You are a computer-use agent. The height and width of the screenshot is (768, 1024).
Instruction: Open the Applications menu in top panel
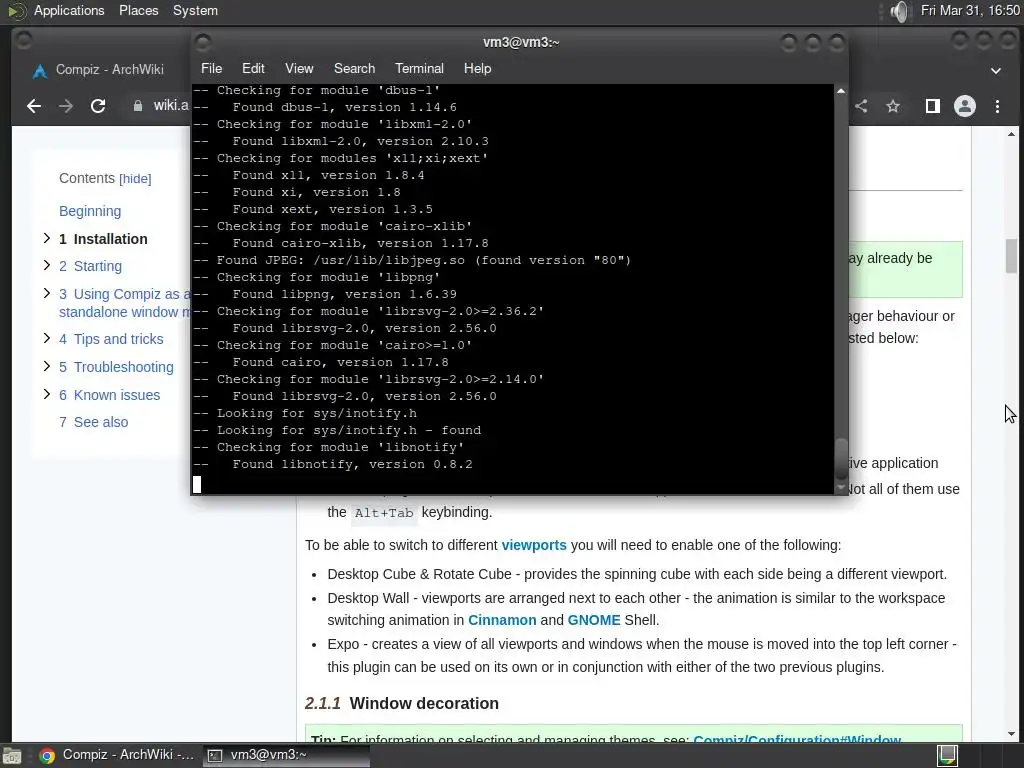point(69,11)
